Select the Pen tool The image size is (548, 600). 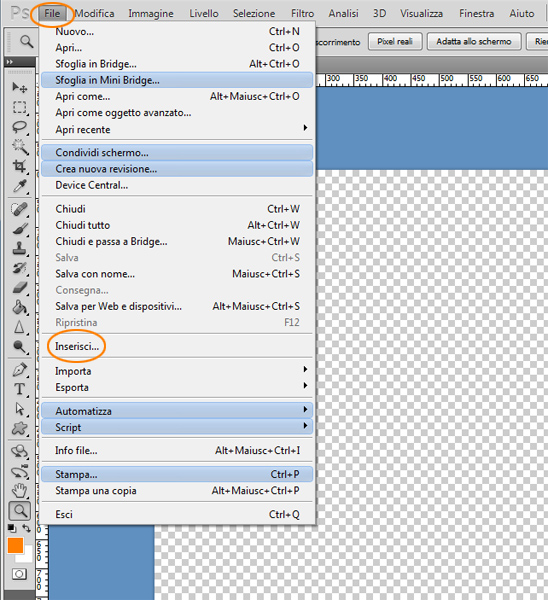pyautogui.click(x=19, y=369)
